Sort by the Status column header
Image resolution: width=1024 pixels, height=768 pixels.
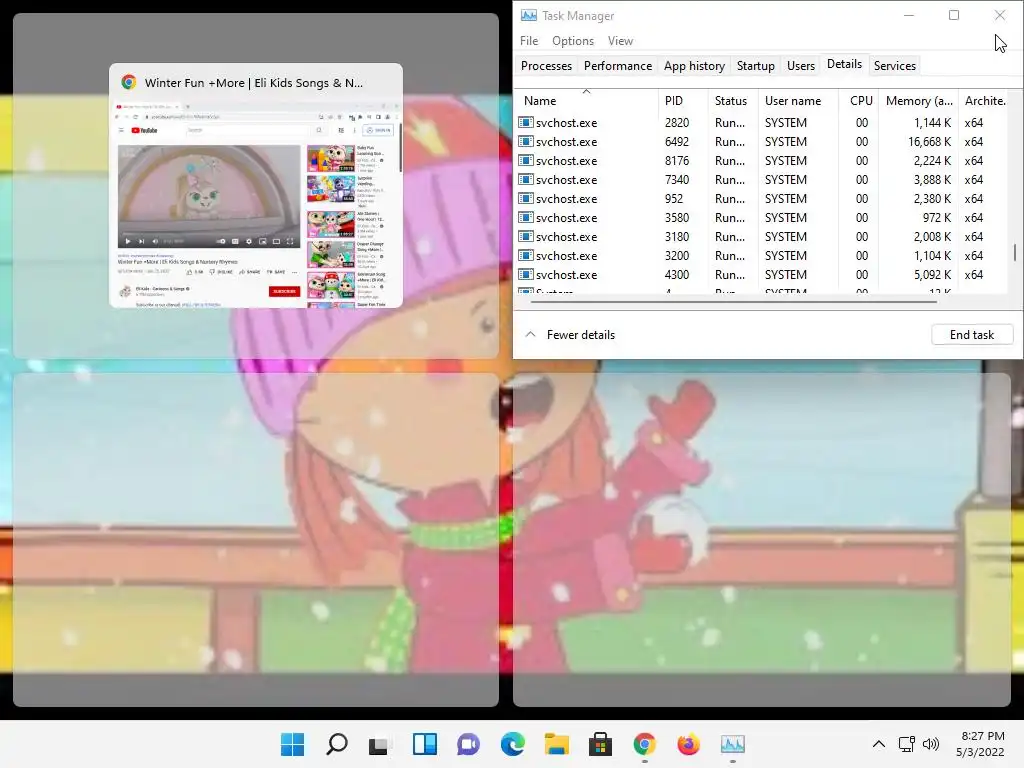(732, 101)
